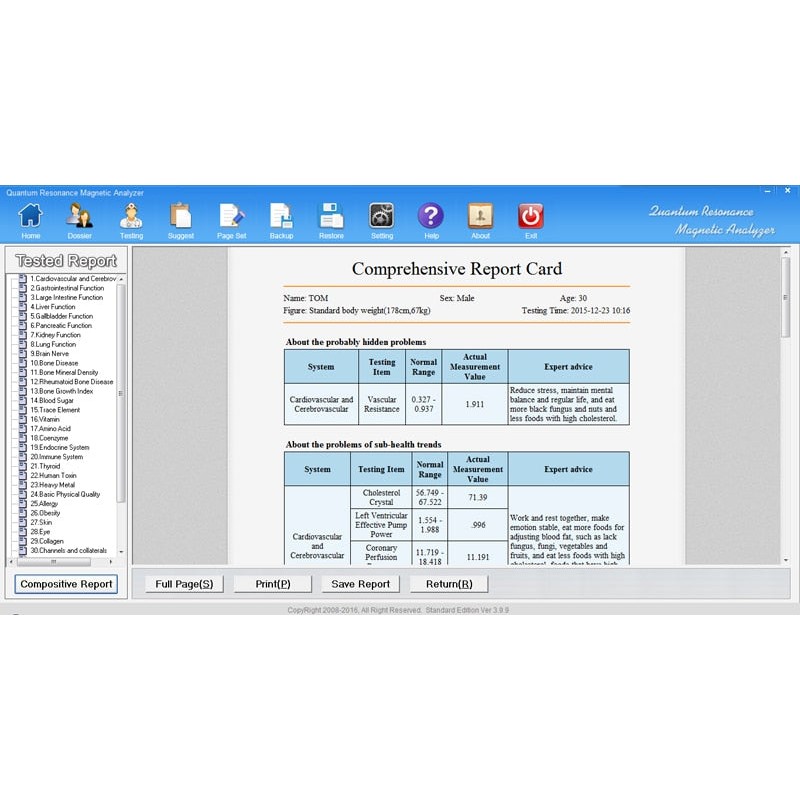Click the red Exit power icon
Viewport: 800px width, 800px height.
(x=531, y=216)
